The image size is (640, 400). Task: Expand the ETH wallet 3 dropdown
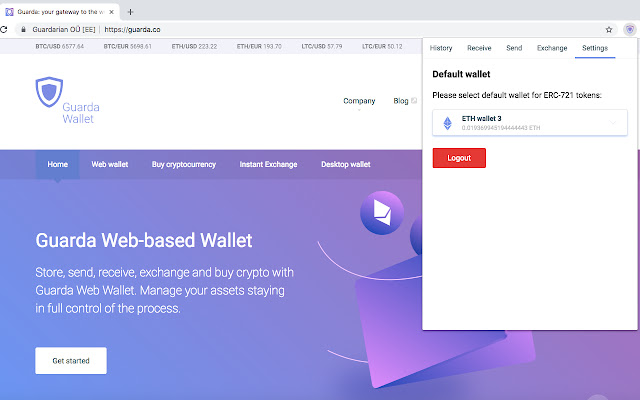613,122
